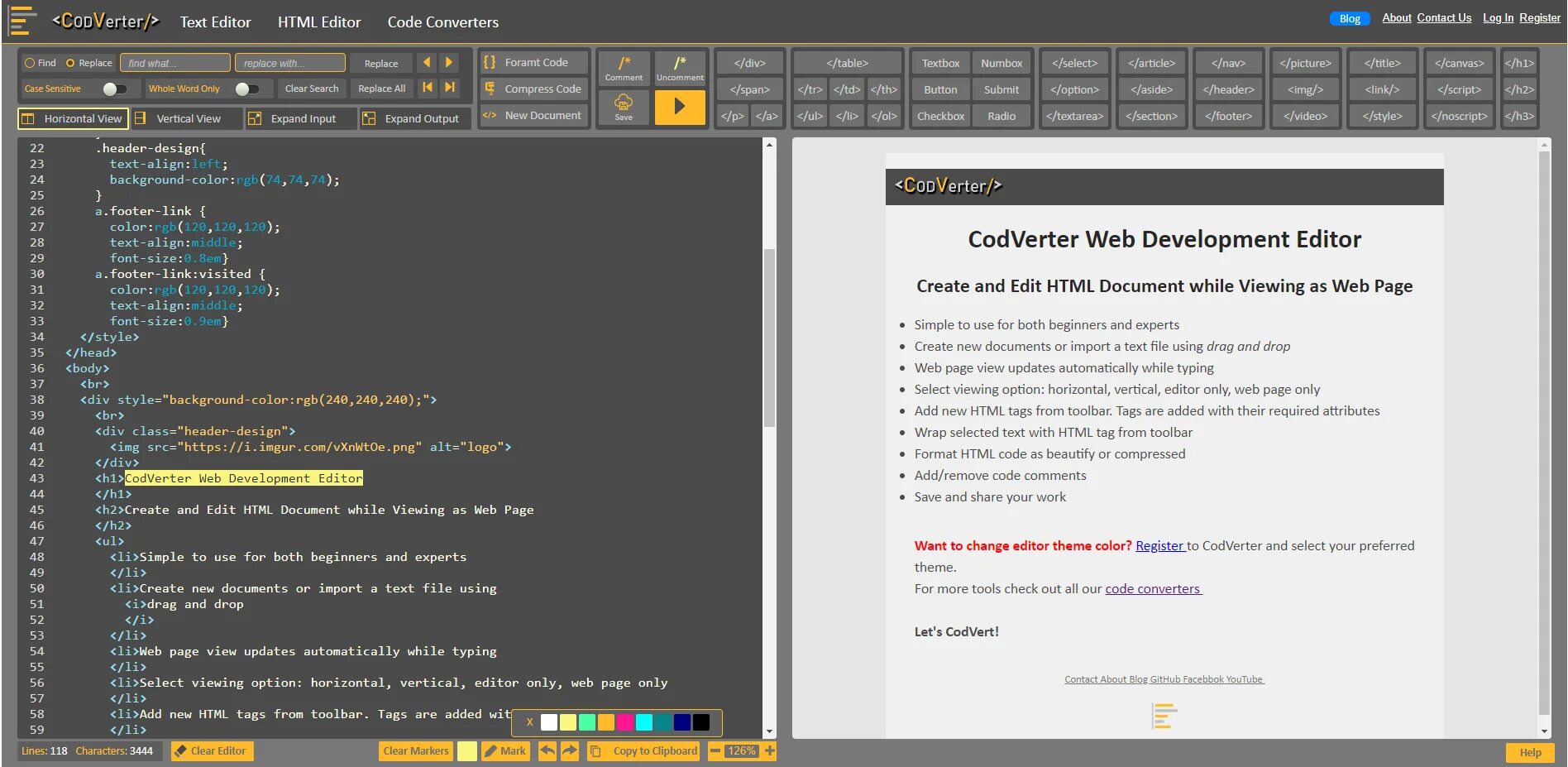Image resolution: width=1568 pixels, height=767 pixels.
Task: Toggle the Case Sensitive switch
Action: [x=112, y=89]
